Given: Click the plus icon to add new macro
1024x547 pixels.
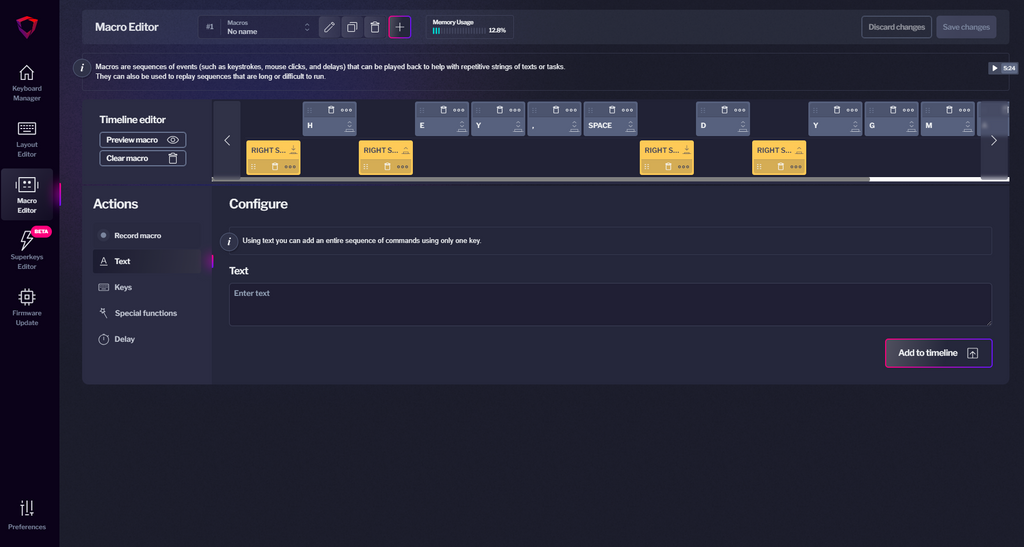Looking at the screenshot, I should [x=400, y=27].
